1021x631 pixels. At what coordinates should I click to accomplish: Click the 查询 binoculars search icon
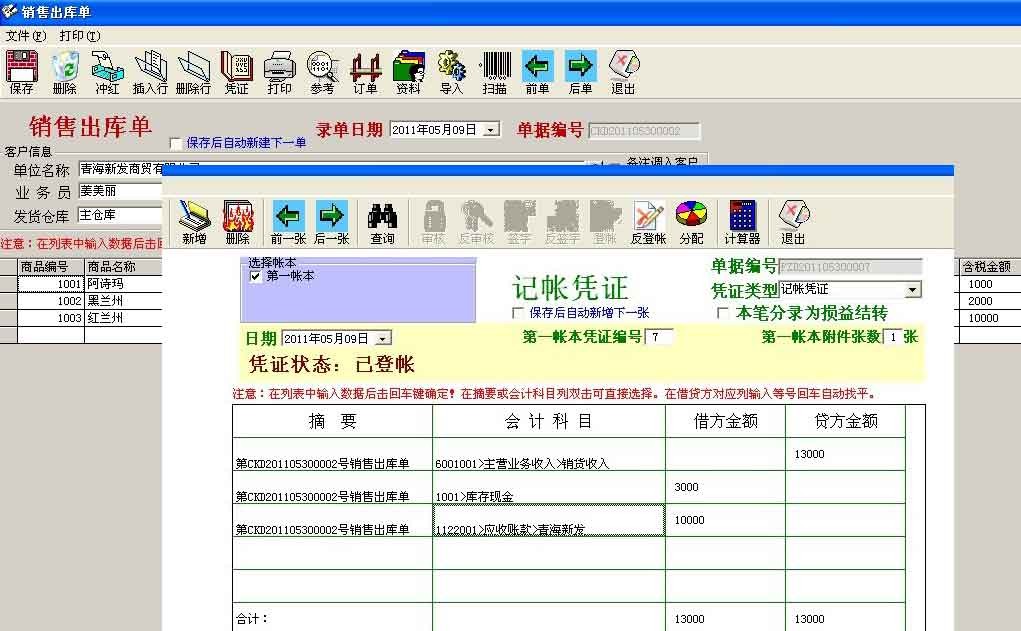coord(382,220)
